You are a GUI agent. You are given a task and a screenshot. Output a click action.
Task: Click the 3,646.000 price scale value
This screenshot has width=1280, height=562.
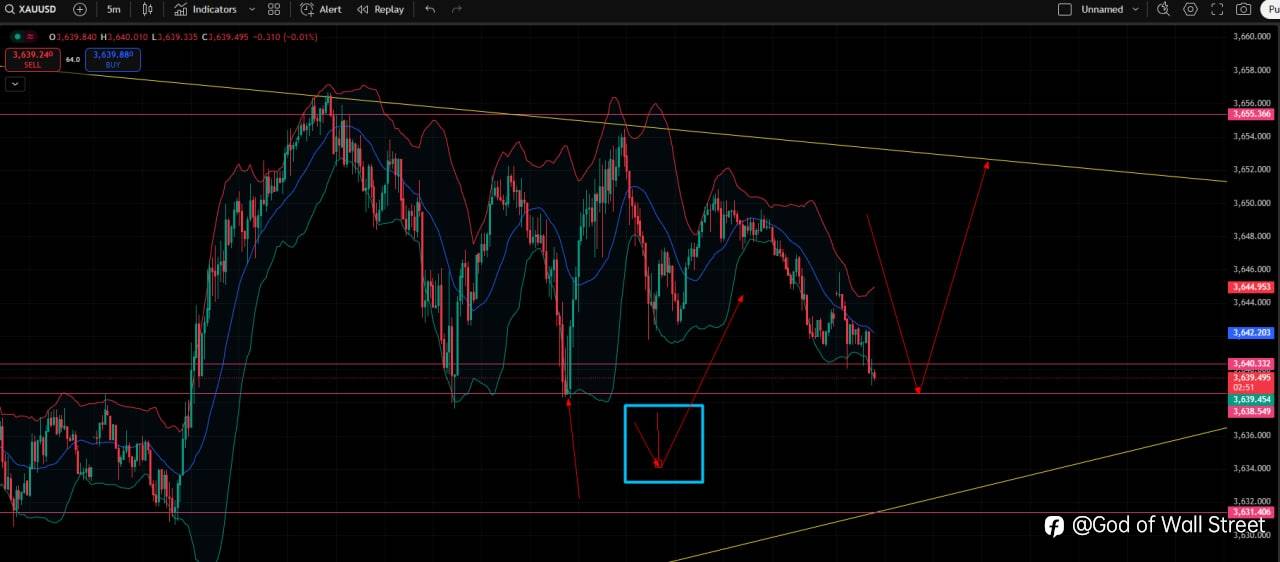(1252, 269)
